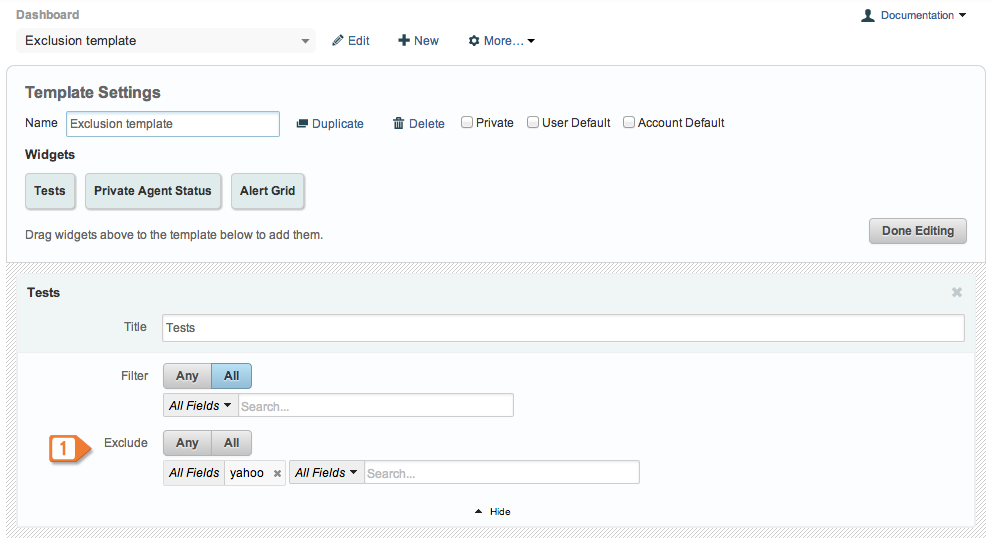Remove the yahoo exclude filter tag
The image size is (992, 544).
coord(277,473)
